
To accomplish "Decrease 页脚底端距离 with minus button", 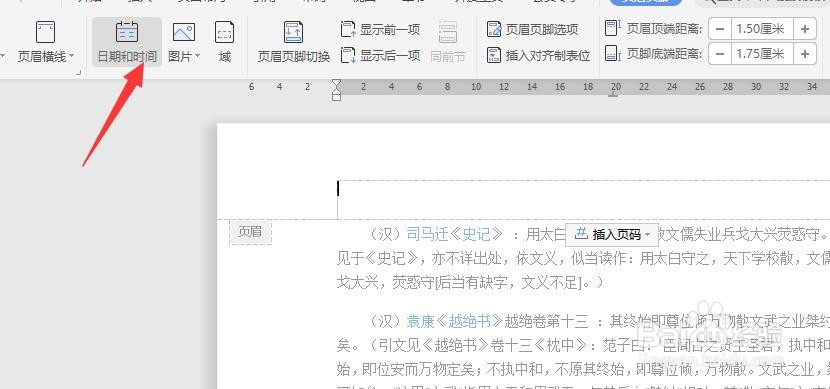I will pos(719,53).
